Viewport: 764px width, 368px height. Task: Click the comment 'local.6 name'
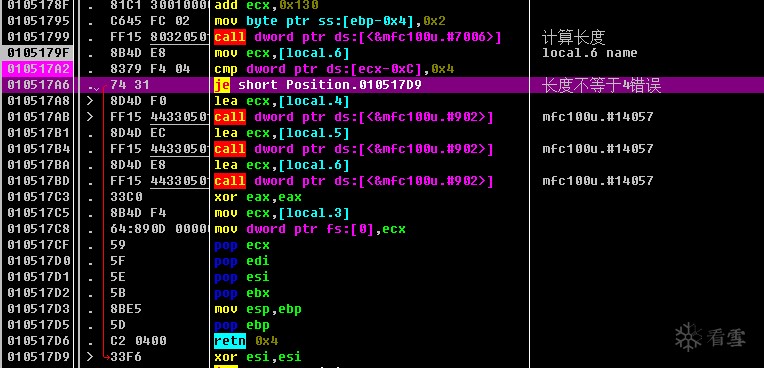pos(590,53)
